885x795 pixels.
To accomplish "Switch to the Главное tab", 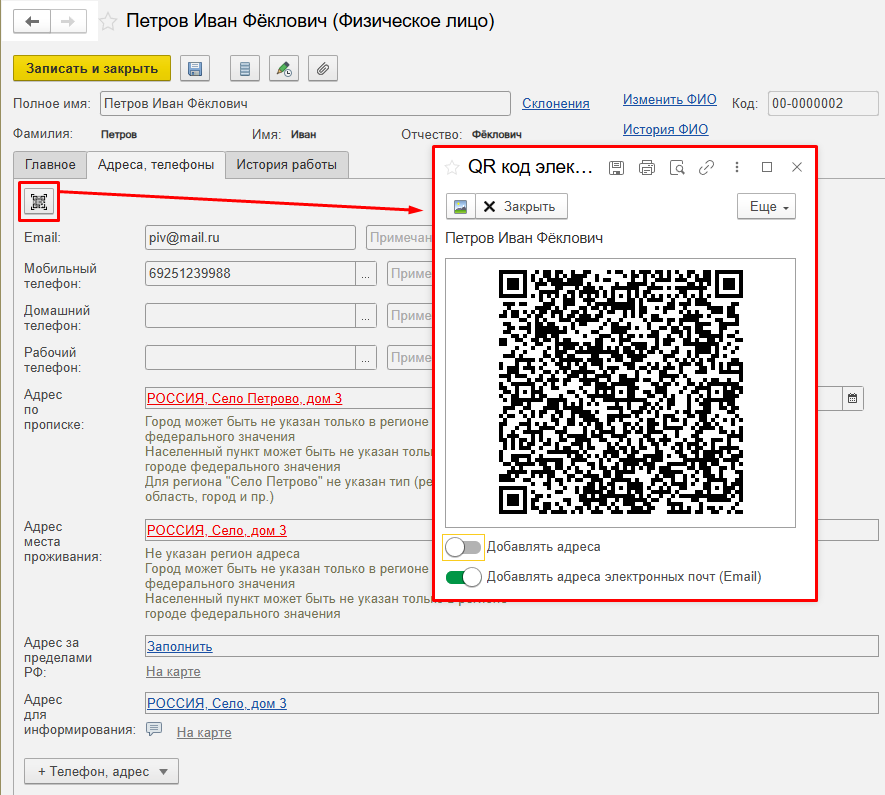I will (50, 165).
